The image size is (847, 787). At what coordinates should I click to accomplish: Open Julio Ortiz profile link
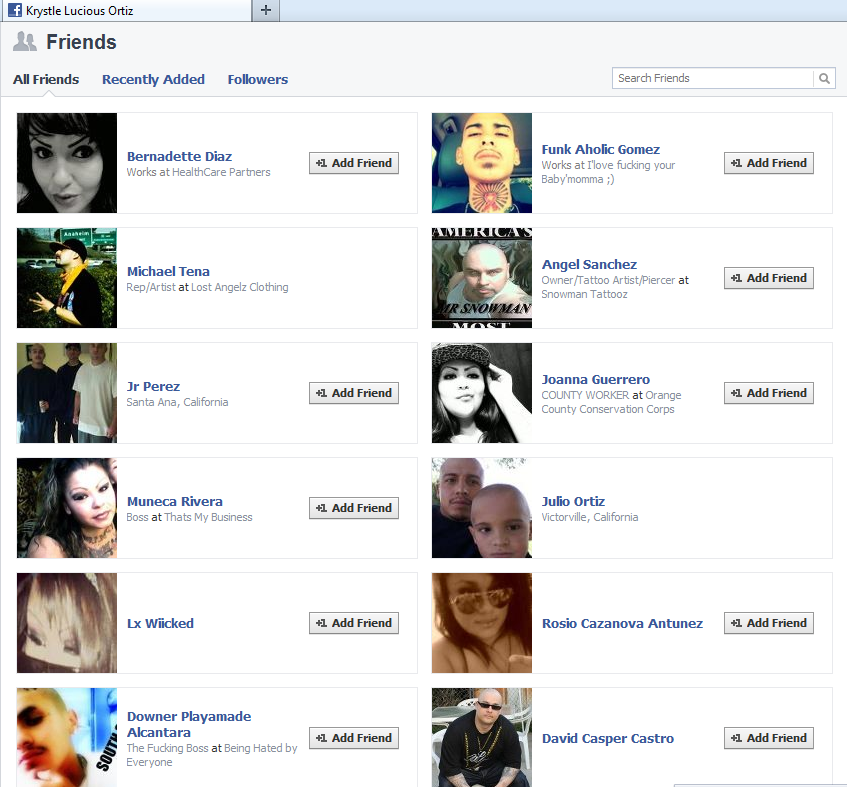tap(573, 501)
